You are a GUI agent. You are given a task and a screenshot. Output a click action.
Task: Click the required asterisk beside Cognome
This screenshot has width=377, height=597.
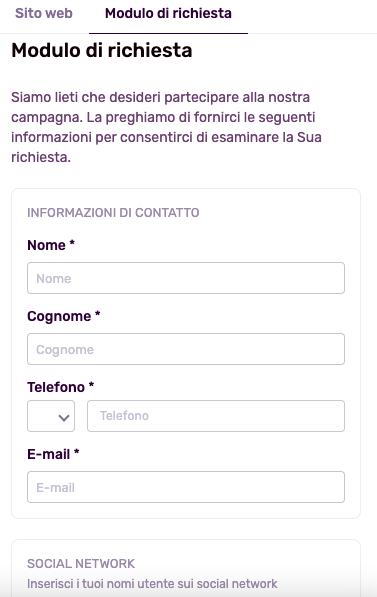(97, 314)
